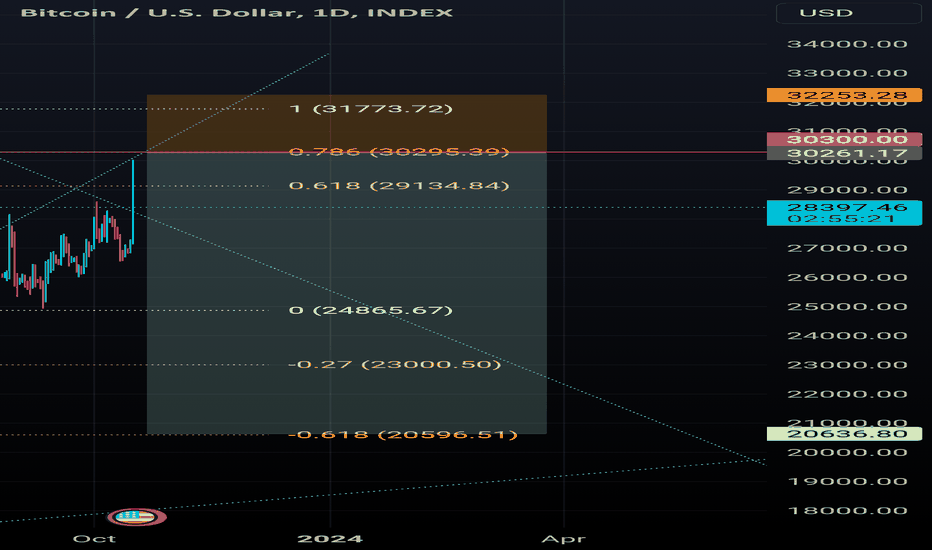Click the 23000.00 price axis tick
The width and height of the screenshot is (932, 550).
click(x=847, y=365)
